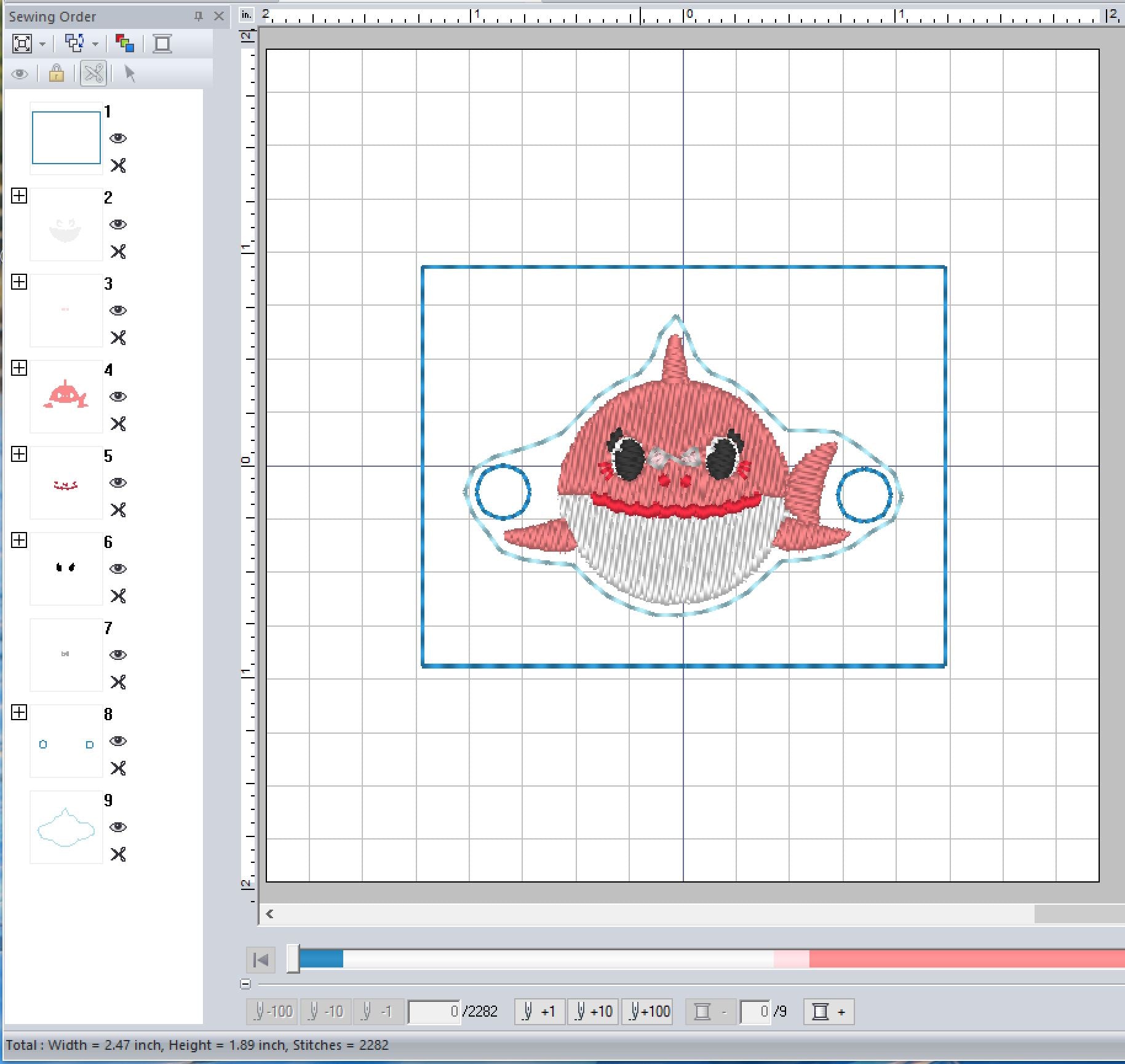The height and width of the screenshot is (1064, 1125).
Task: Click the scissors trim icon for item 4
Action: (118, 424)
